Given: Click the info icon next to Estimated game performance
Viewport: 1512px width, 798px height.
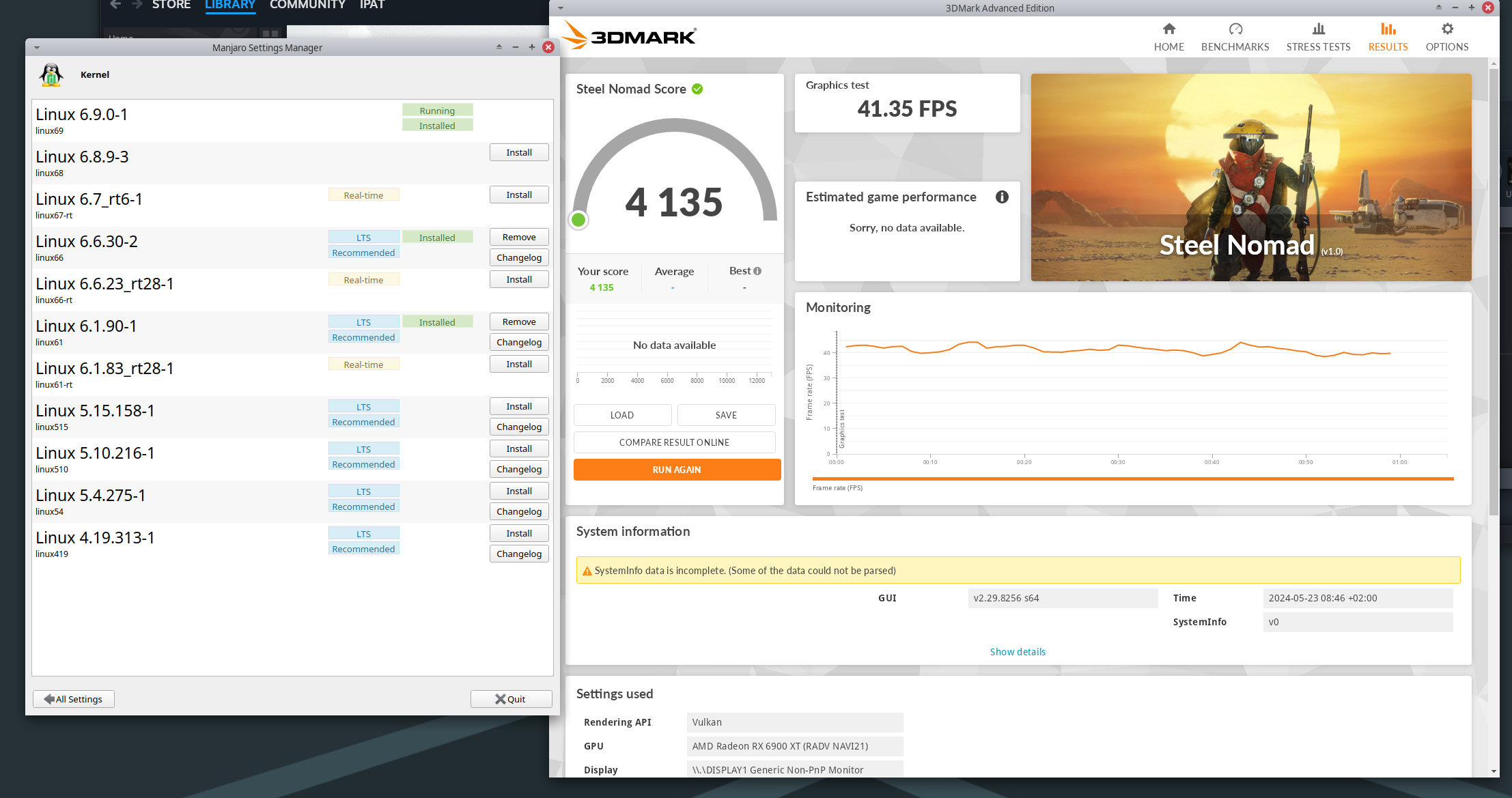Looking at the screenshot, I should (1002, 197).
